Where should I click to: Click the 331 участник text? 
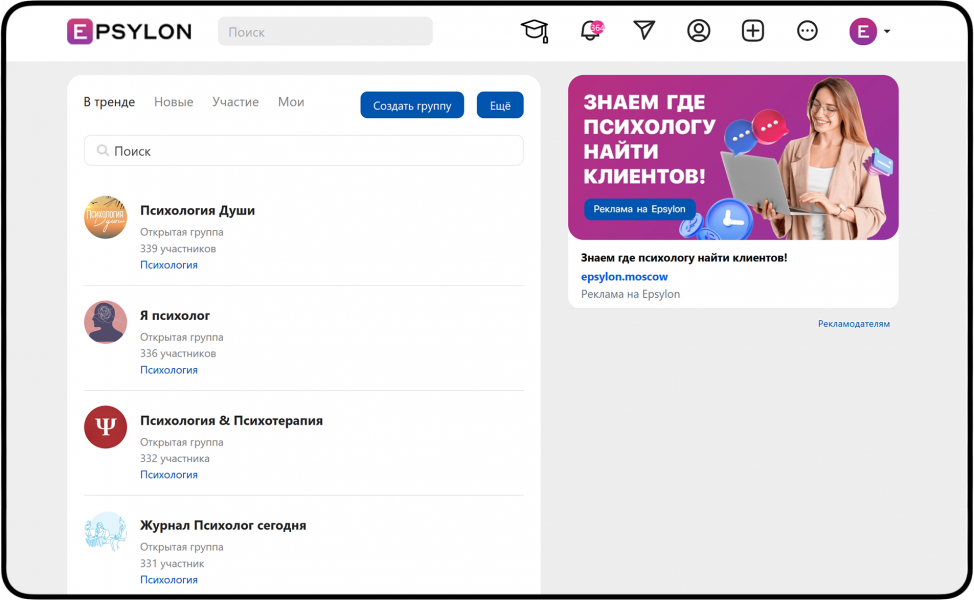[172, 563]
